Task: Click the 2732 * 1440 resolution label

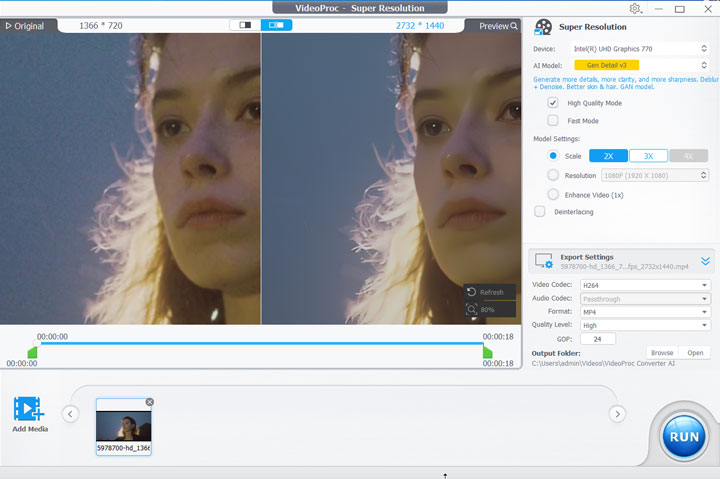Action: 420,26
